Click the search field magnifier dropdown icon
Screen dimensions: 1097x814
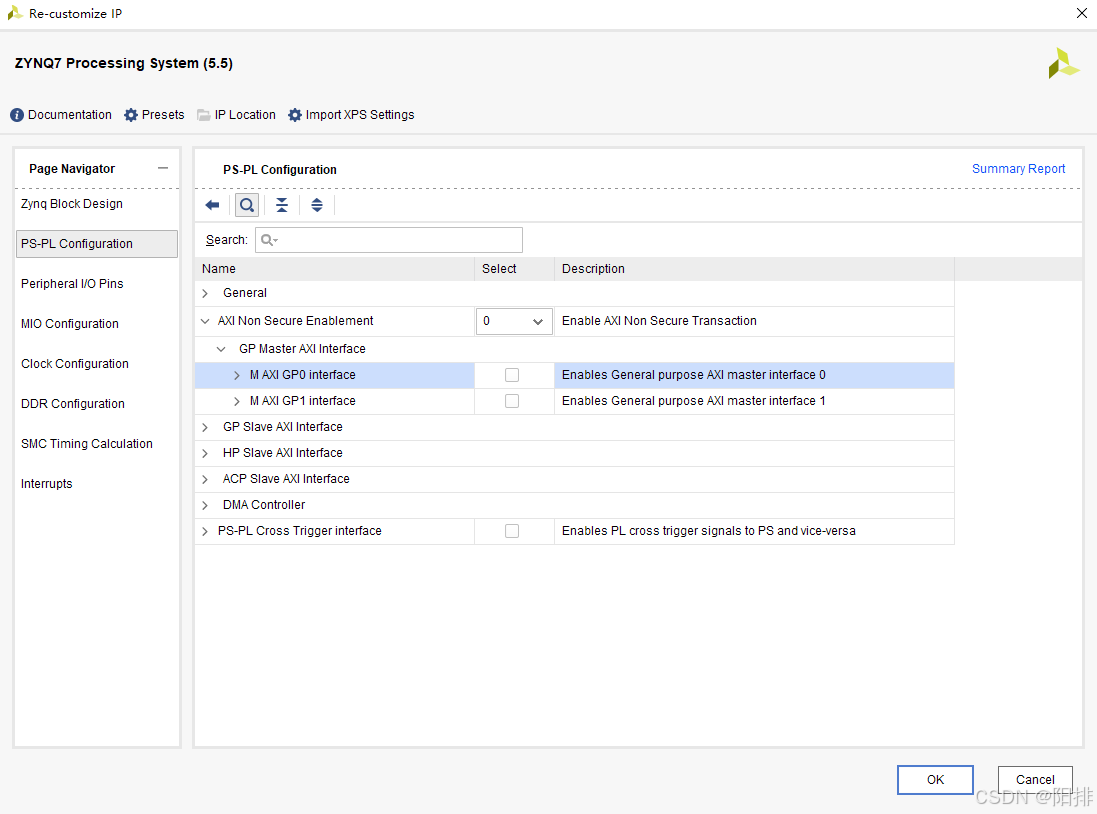click(x=269, y=240)
